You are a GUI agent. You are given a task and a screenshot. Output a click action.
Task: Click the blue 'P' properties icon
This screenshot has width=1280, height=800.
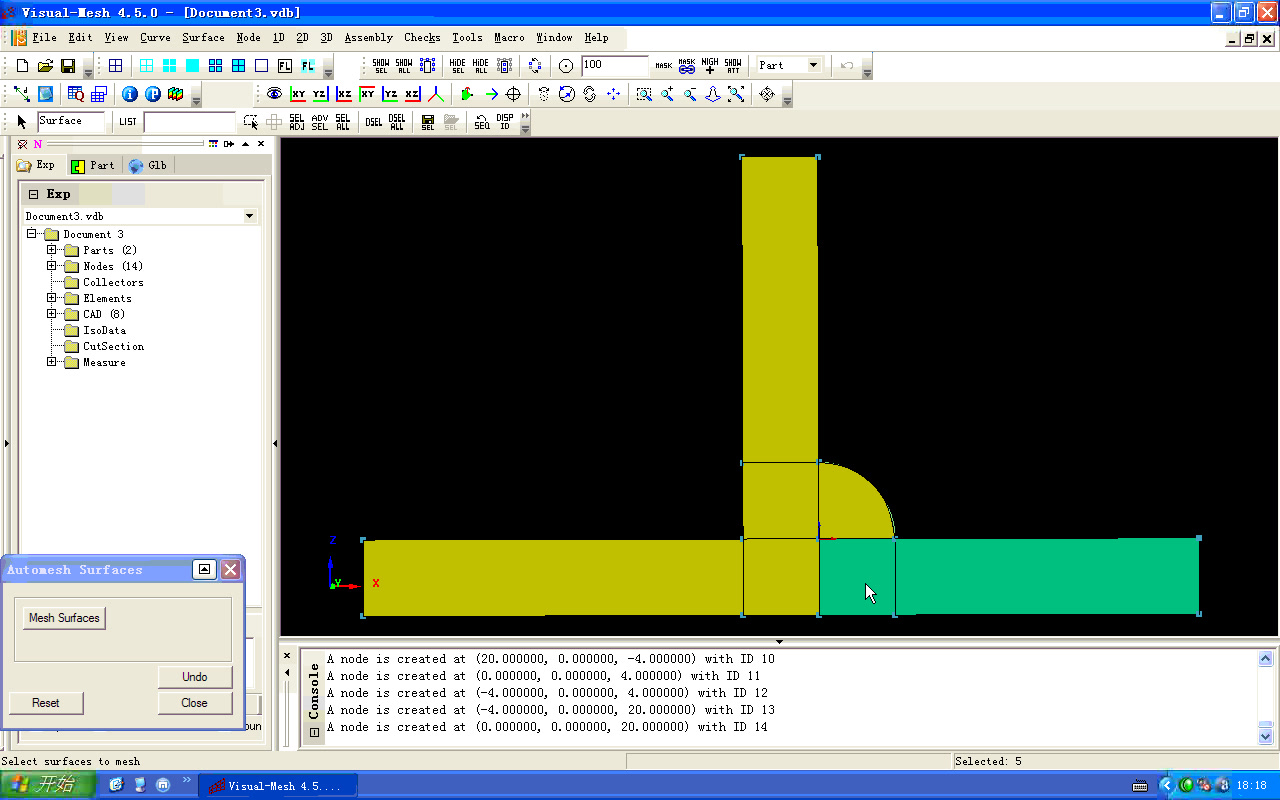(x=153, y=94)
